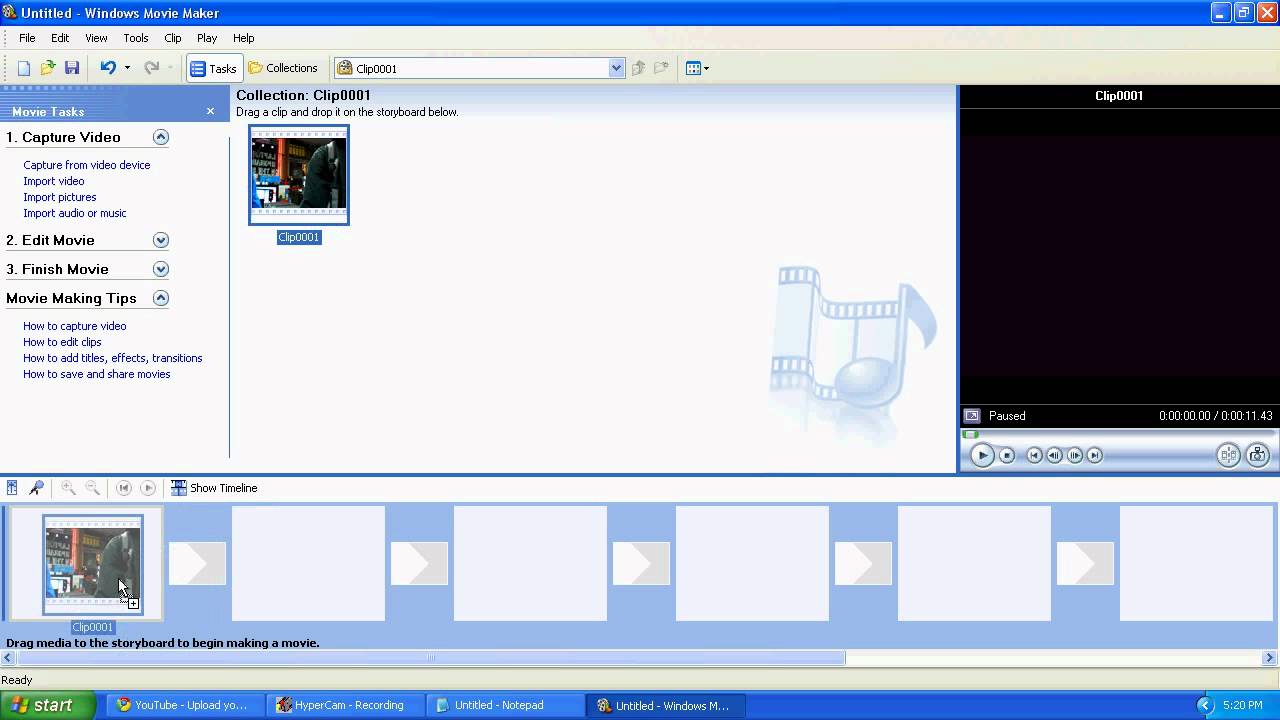Switch to the Show Timeline view
The image size is (1280, 720).
point(214,488)
